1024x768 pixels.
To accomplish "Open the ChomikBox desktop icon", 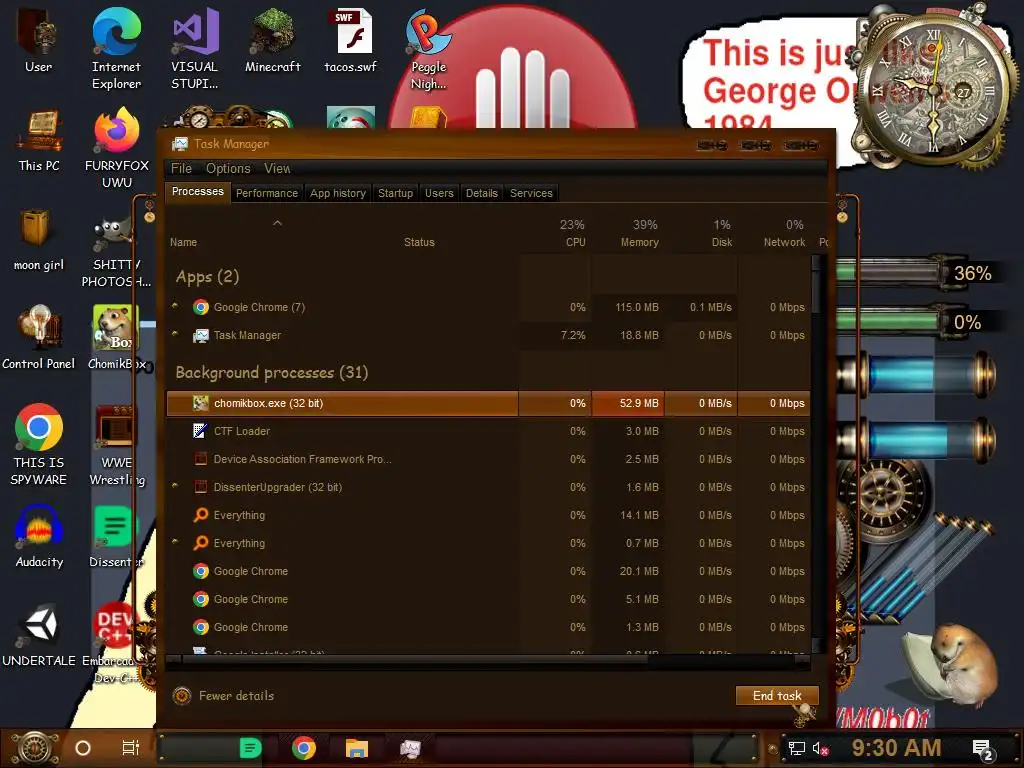I will [x=116, y=338].
